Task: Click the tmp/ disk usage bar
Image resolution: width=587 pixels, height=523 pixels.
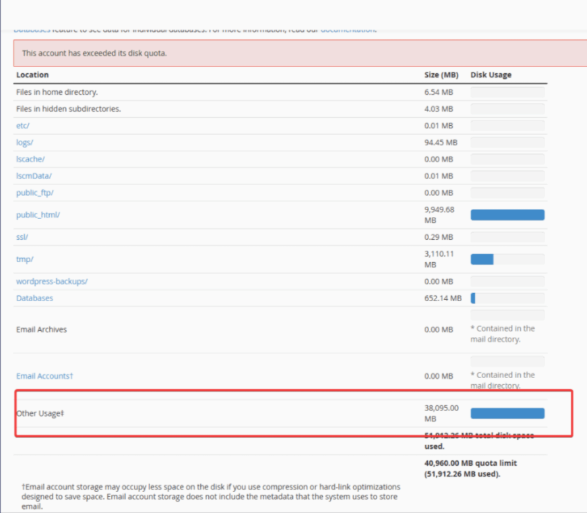Action: point(507,259)
